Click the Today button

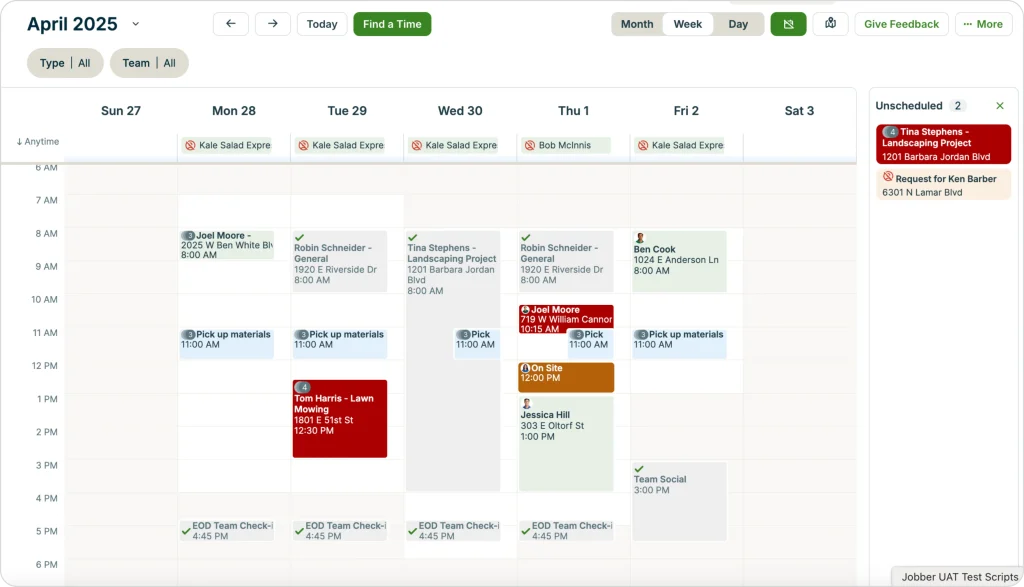321,23
